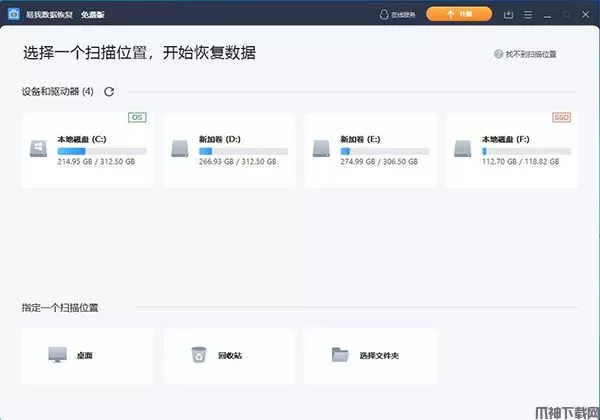Click the Select Folder icon

(x=340, y=355)
